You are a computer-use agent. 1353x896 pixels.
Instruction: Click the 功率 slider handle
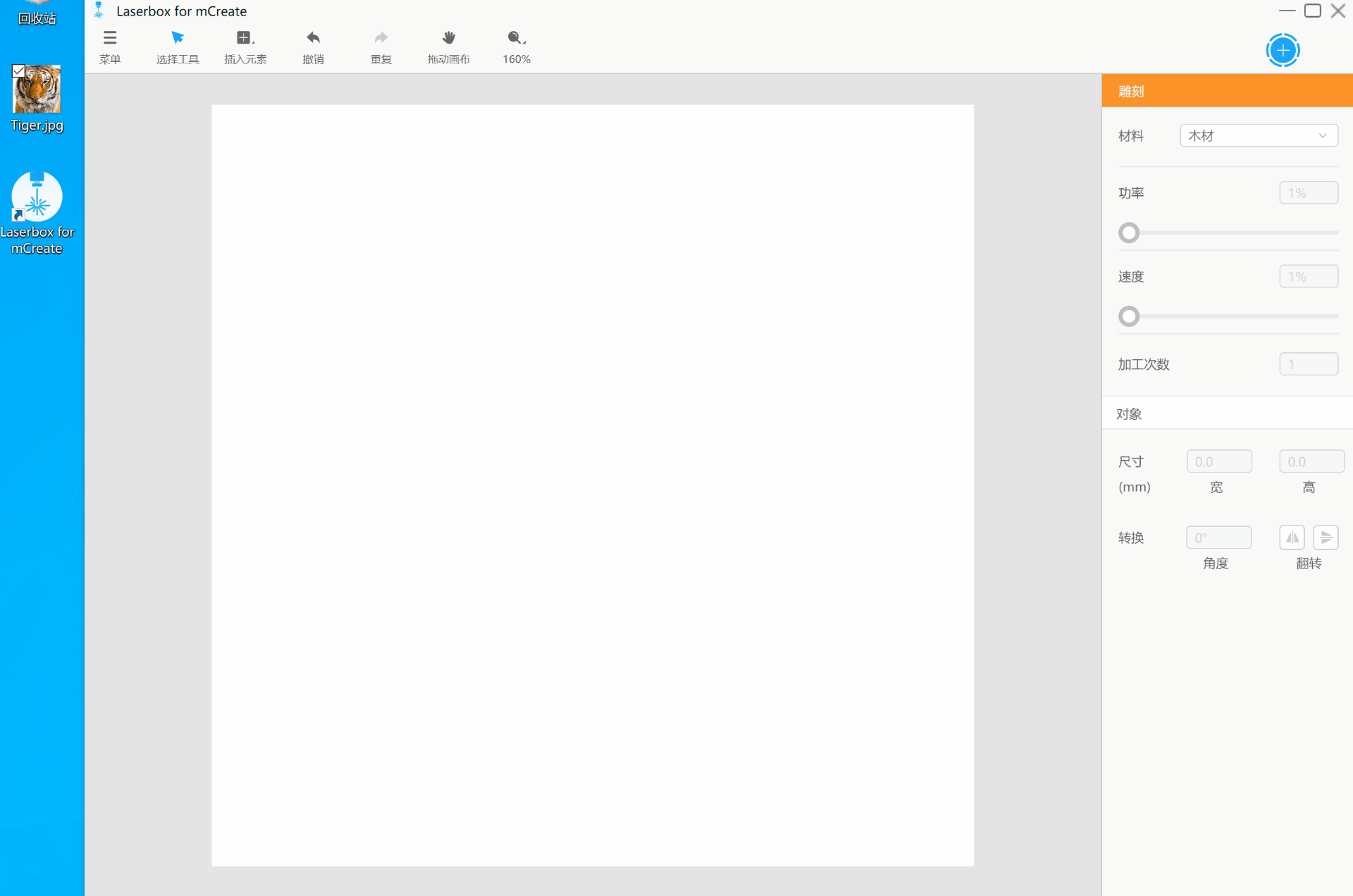coord(1129,232)
